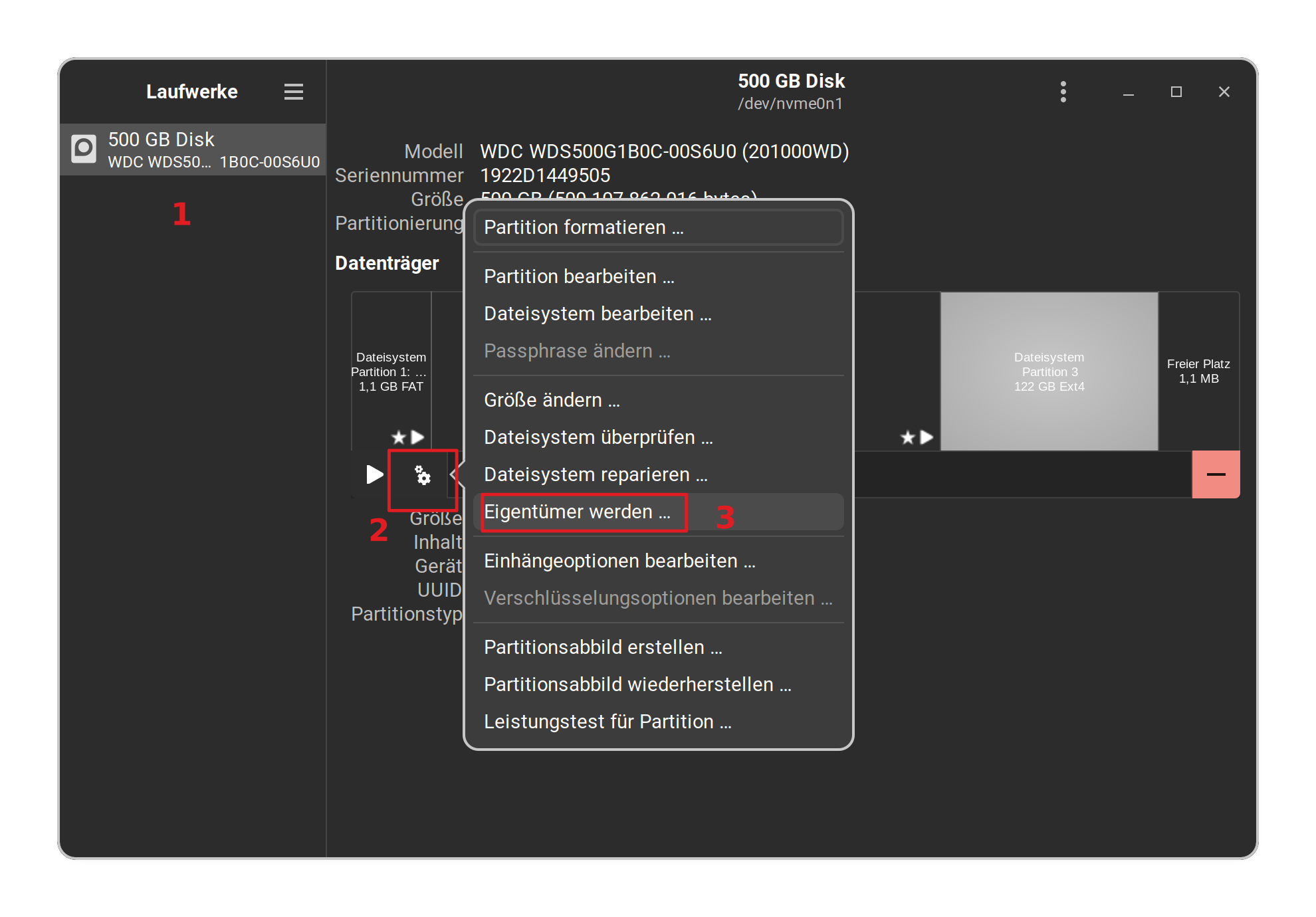Open the hamburger menu beside Laufwerke
The width and height of the screenshot is (1316, 917).
pyautogui.click(x=293, y=92)
